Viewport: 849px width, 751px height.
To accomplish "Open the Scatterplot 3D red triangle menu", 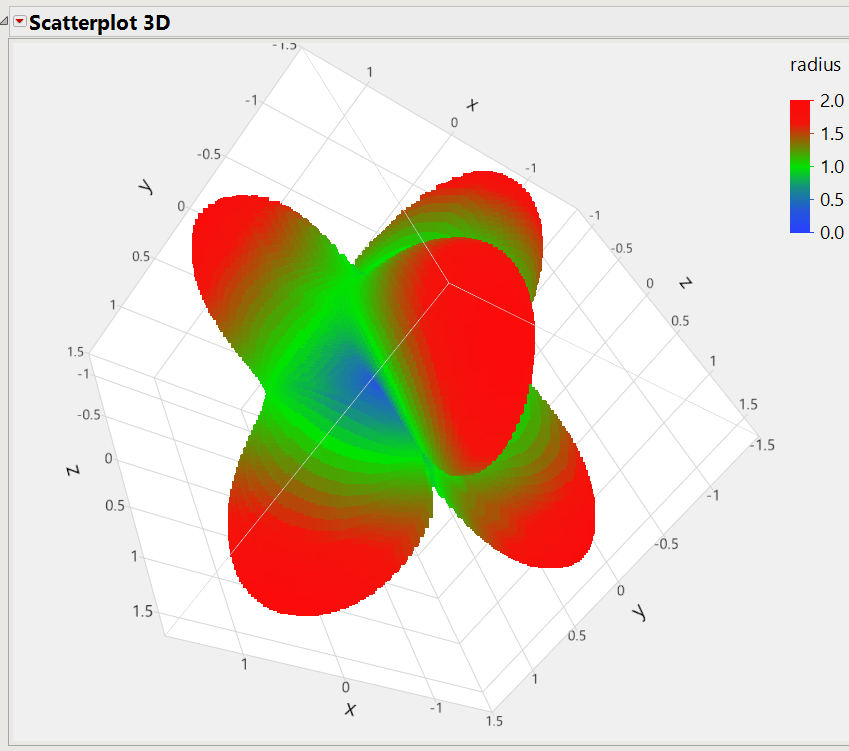I will [17, 21].
